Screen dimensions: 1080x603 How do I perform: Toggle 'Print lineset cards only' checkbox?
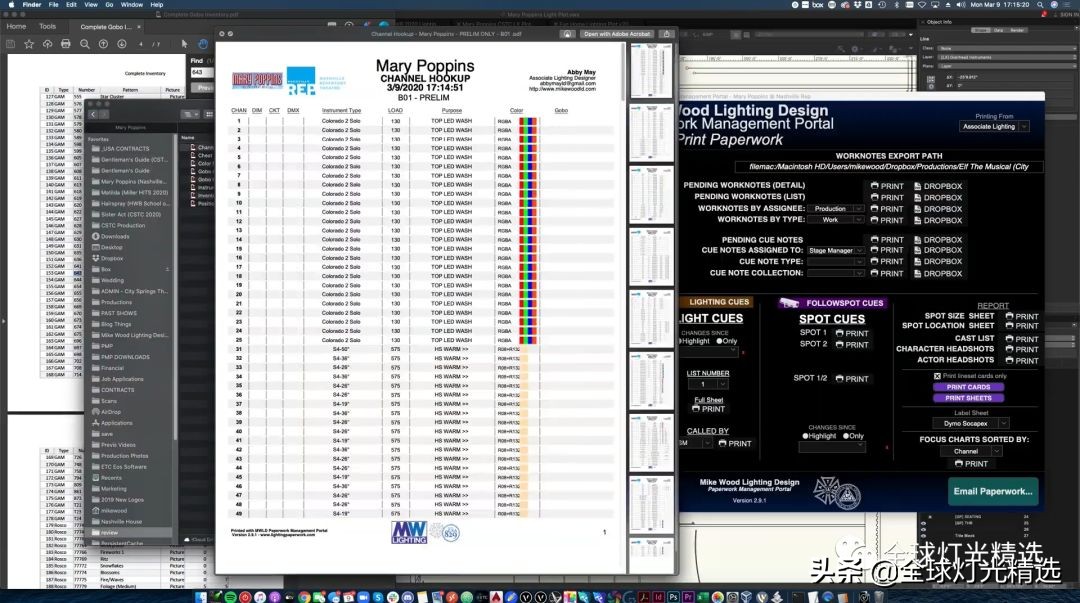tap(938, 376)
